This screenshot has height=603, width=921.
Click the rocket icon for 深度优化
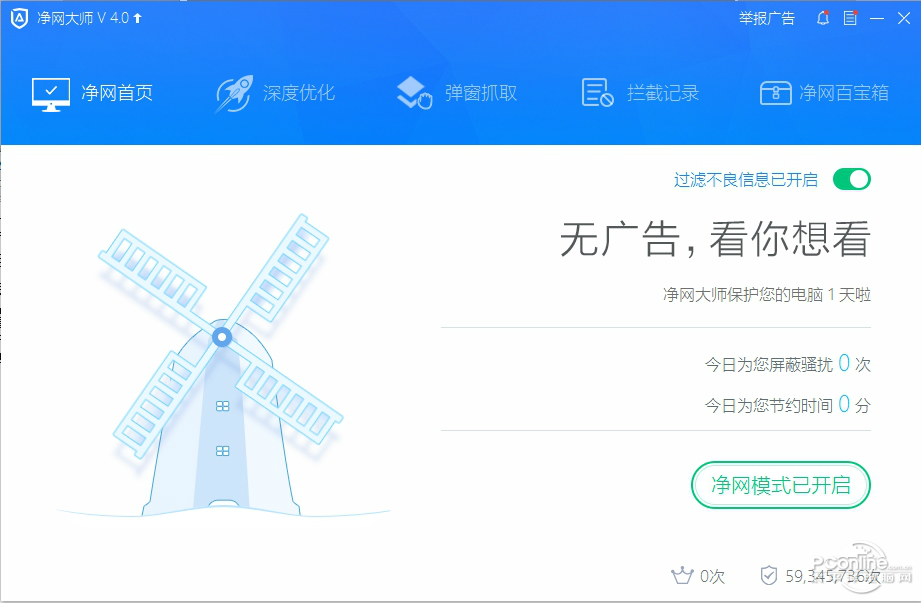coord(234,93)
